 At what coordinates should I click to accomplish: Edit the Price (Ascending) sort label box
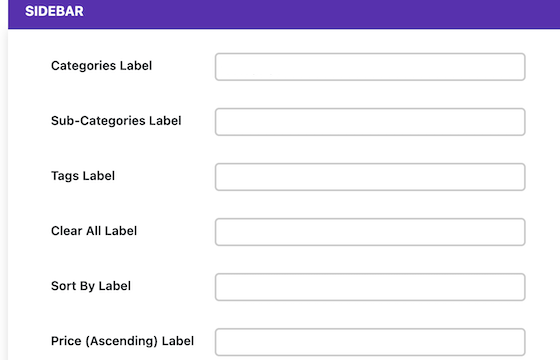[x=370, y=342]
